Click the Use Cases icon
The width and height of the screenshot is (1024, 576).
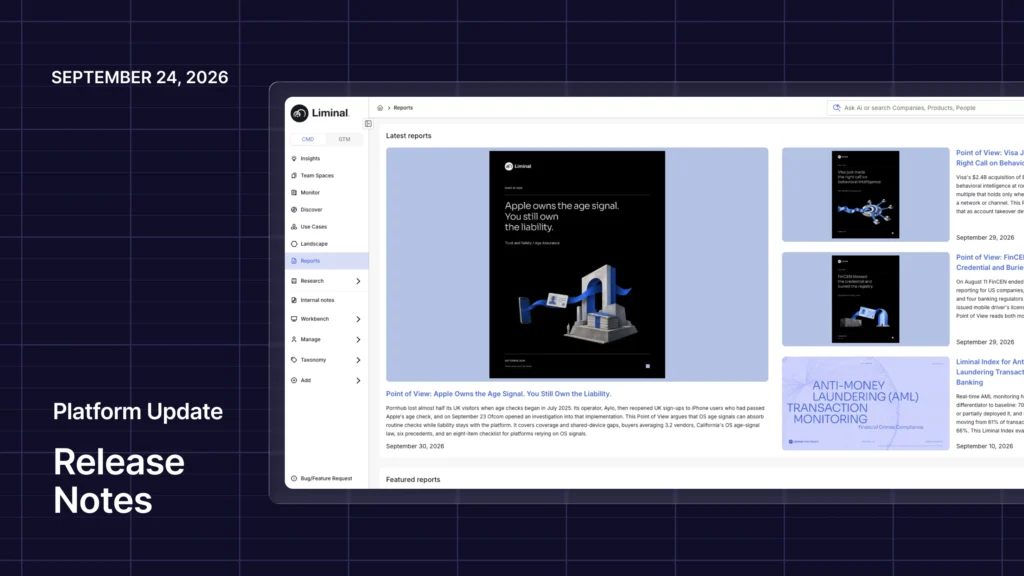pyautogui.click(x=294, y=227)
